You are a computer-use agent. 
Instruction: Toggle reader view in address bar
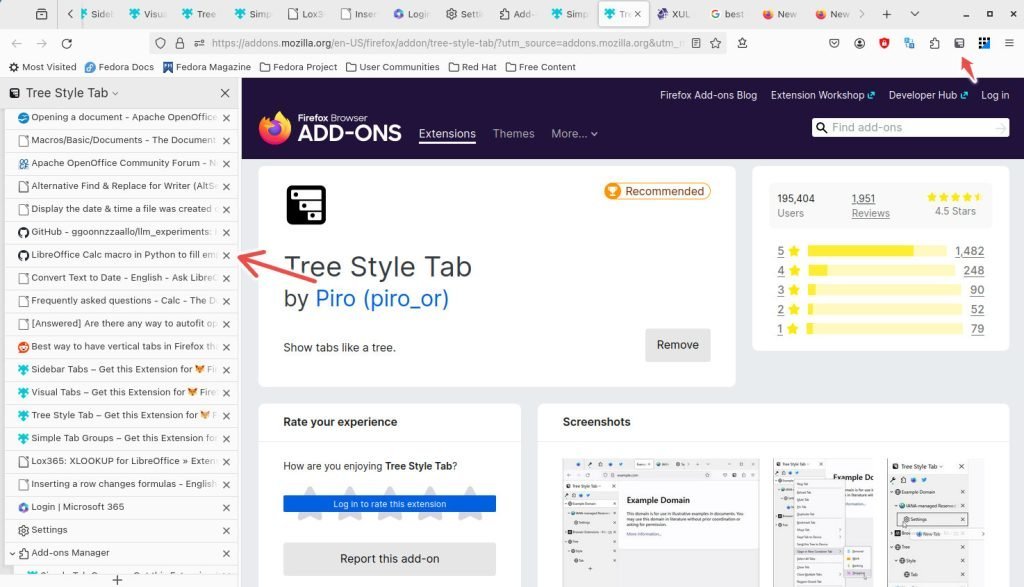click(x=696, y=43)
